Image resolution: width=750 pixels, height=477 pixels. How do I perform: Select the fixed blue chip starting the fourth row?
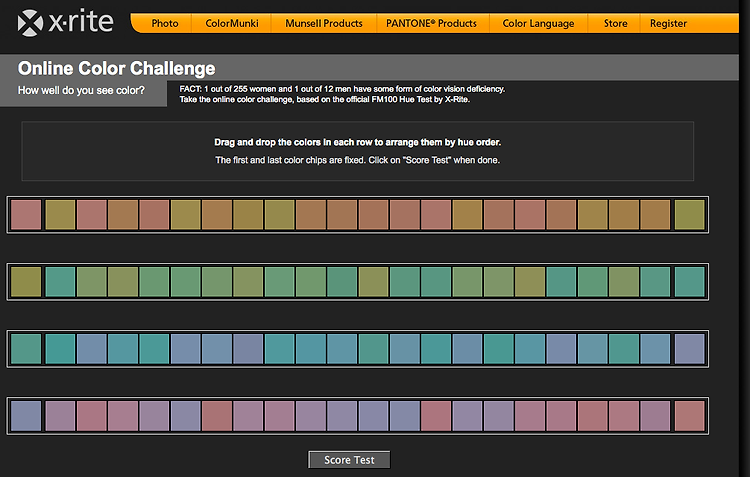pyautogui.click(x=26, y=416)
